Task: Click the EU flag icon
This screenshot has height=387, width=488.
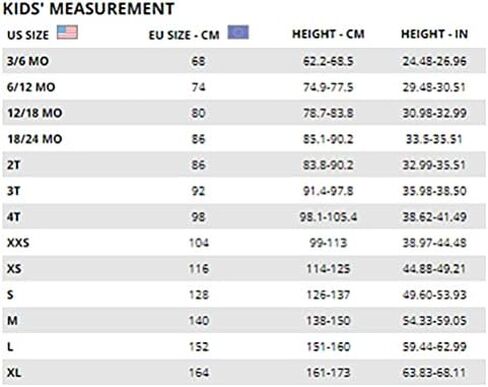Action: coord(238,32)
